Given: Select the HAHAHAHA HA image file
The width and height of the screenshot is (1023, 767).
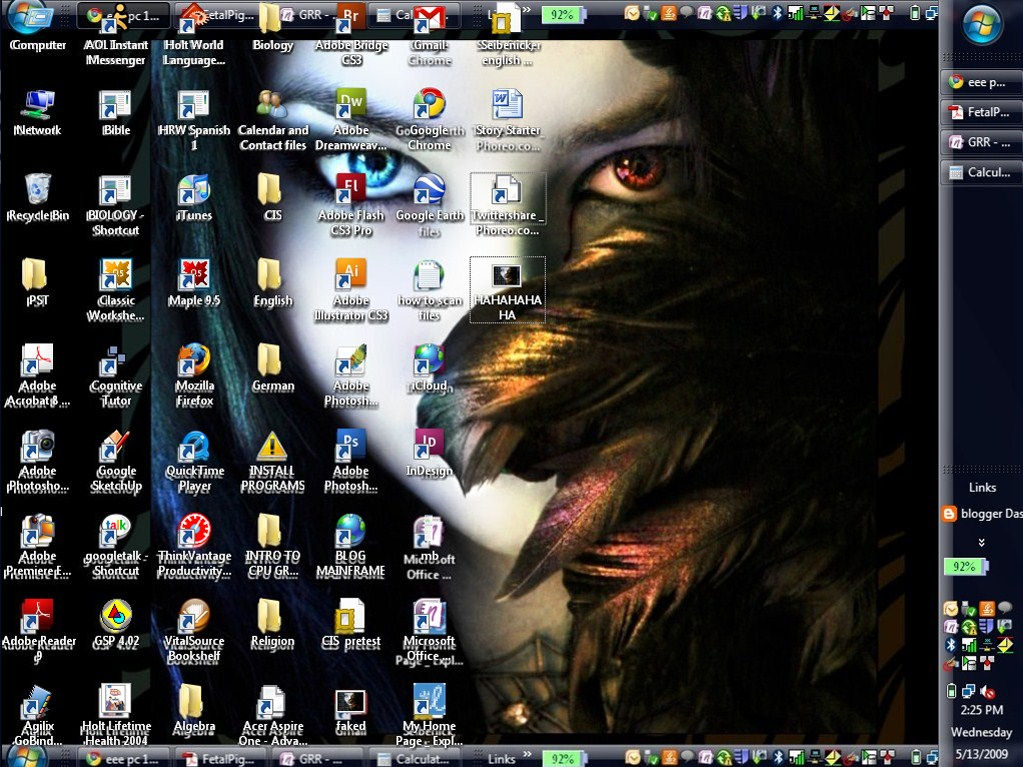Looking at the screenshot, I should click(x=507, y=290).
